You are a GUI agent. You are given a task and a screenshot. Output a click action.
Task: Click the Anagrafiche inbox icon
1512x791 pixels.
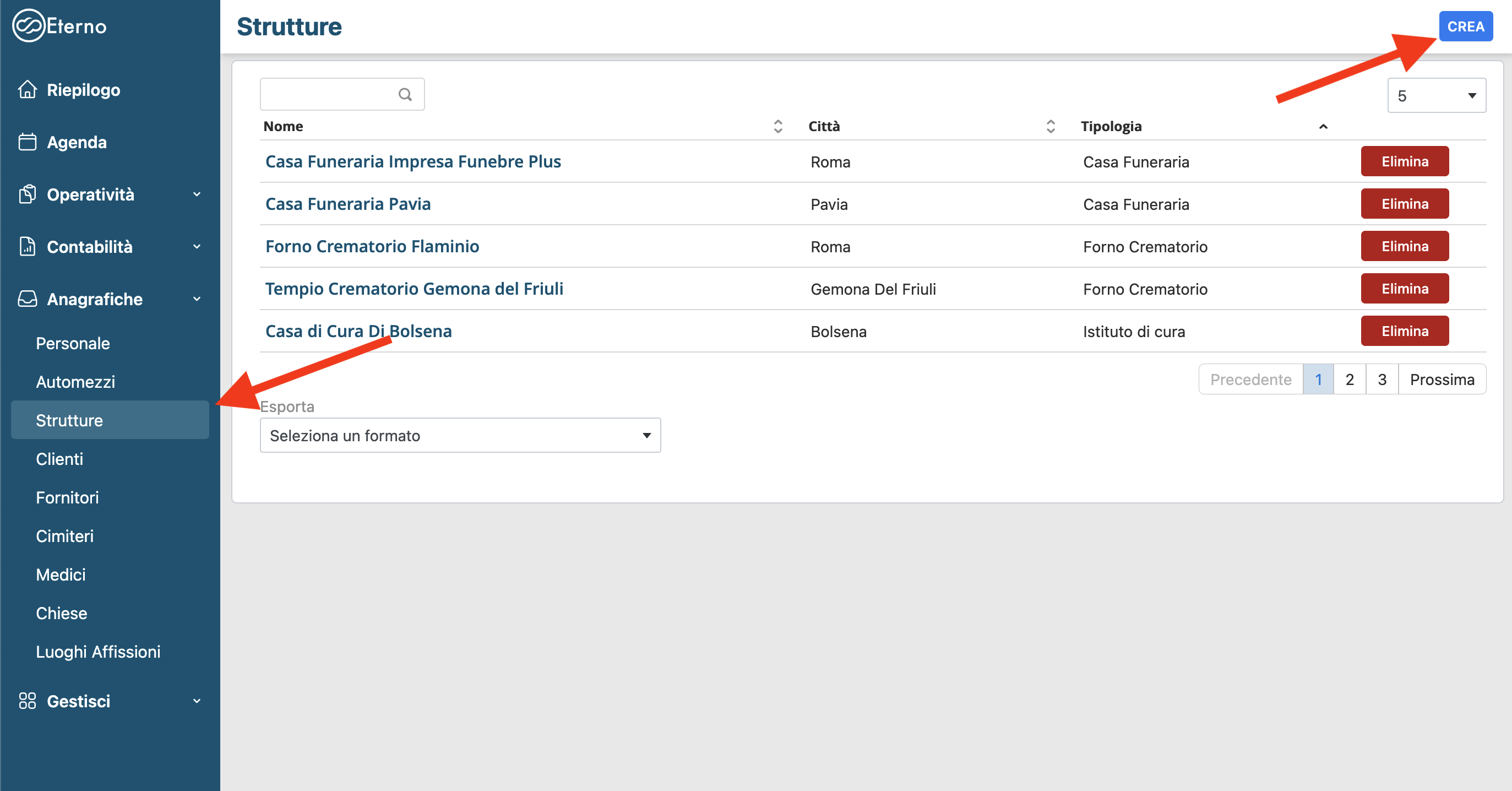pyautogui.click(x=27, y=299)
